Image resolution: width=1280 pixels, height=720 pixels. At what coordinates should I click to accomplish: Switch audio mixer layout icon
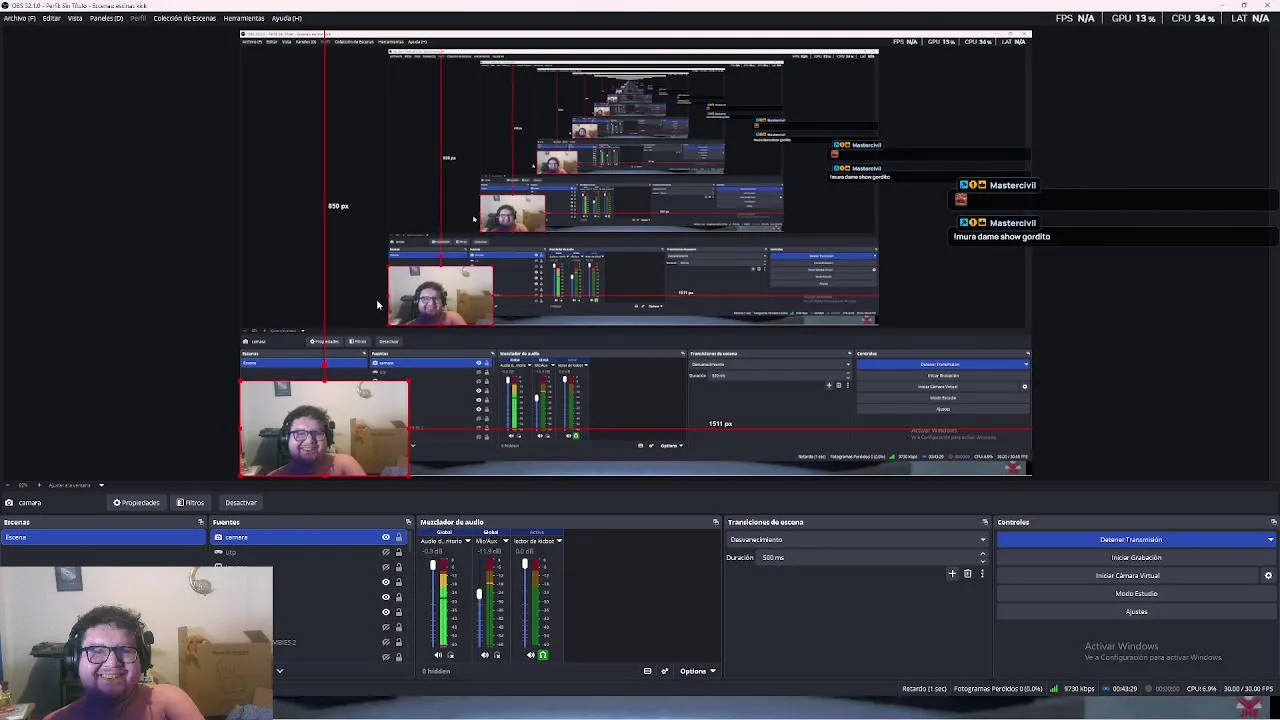(x=647, y=671)
